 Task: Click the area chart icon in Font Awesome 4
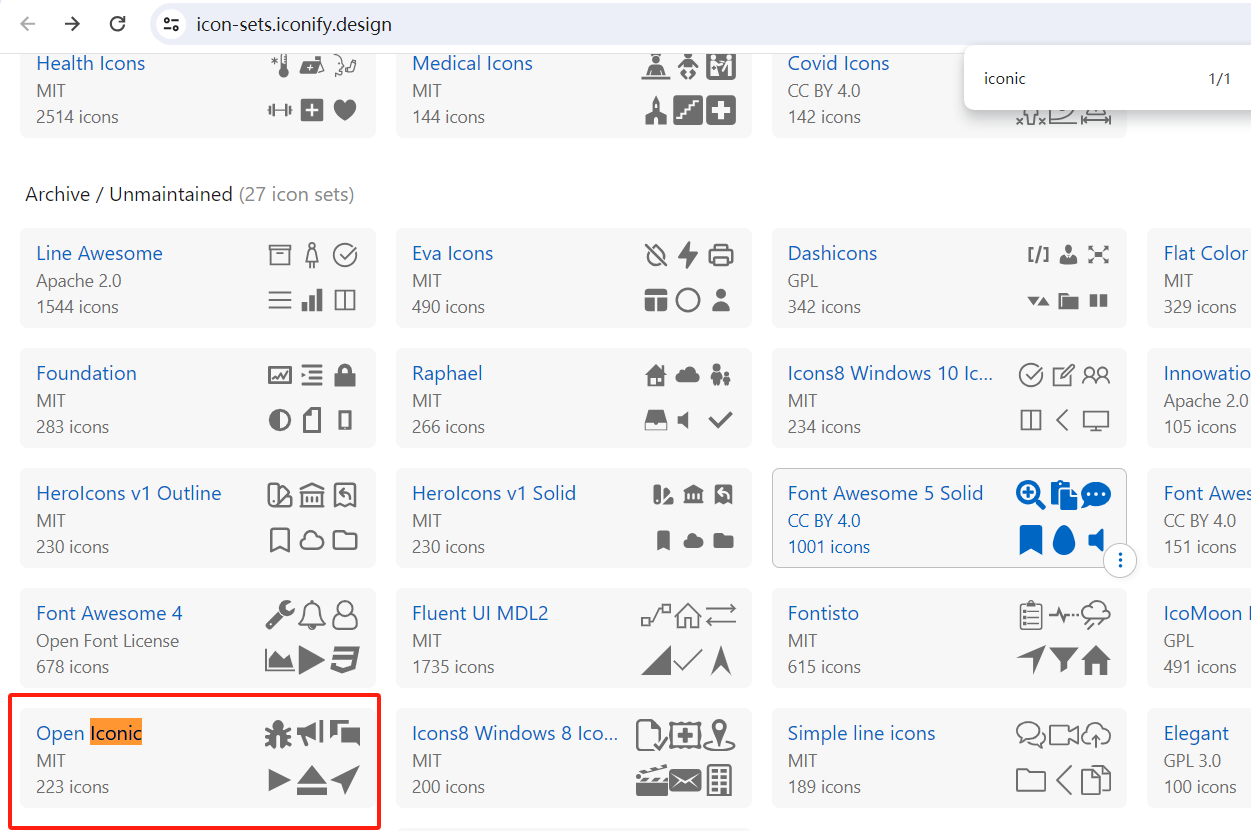(279, 660)
